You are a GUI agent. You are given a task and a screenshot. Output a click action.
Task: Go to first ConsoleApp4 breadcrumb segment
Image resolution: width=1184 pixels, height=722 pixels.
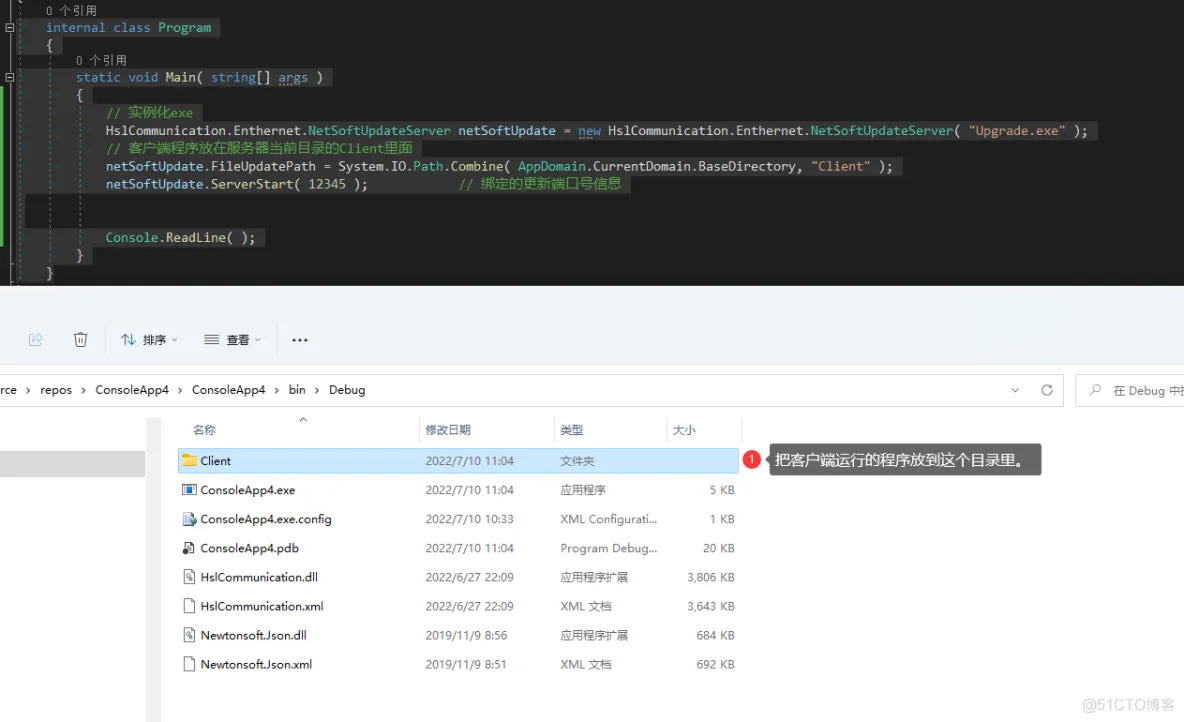[x=132, y=390]
